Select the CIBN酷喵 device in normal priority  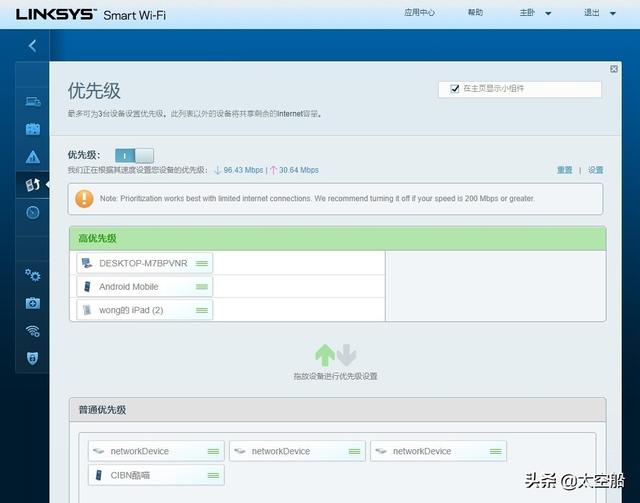pyautogui.click(x=155, y=475)
